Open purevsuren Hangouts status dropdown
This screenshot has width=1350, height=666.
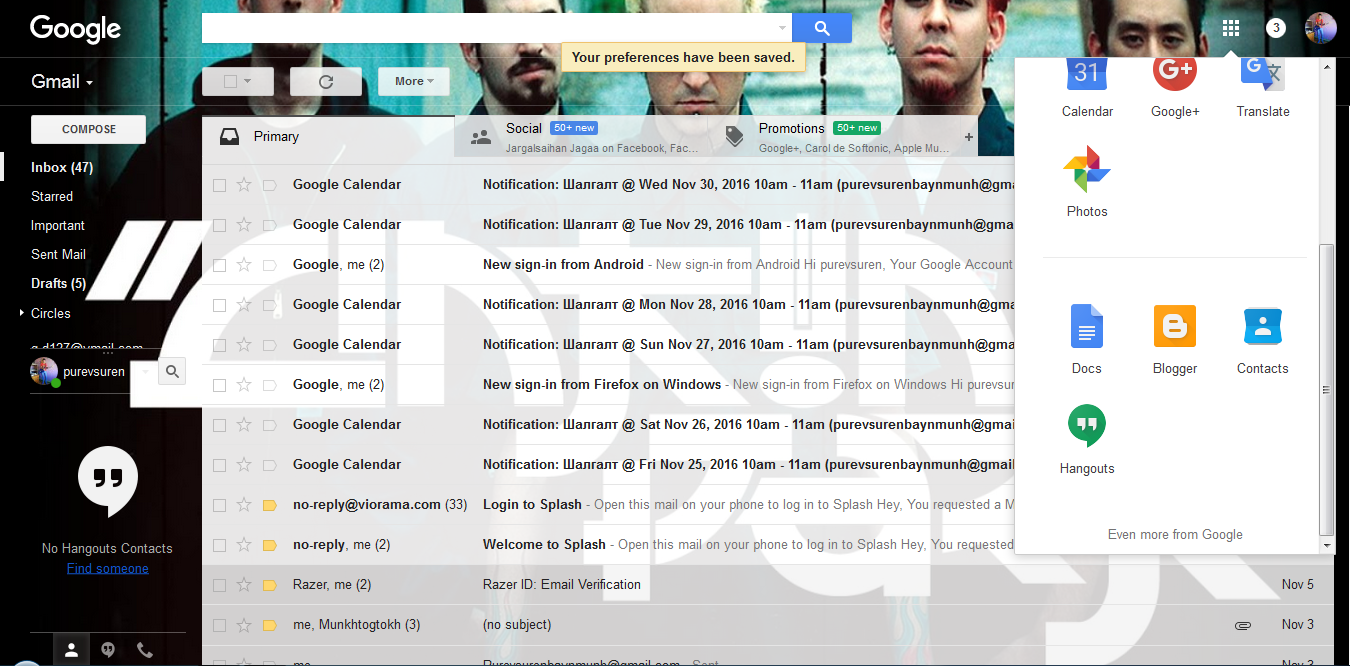click(144, 372)
